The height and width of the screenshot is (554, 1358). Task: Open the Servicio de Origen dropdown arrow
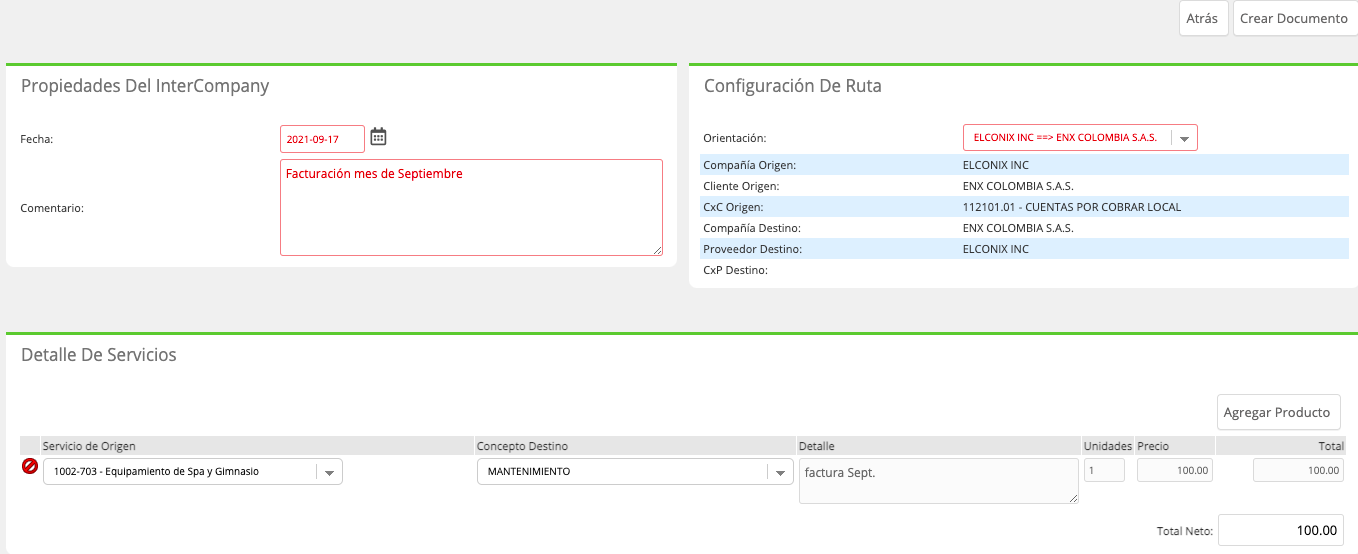click(329, 472)
